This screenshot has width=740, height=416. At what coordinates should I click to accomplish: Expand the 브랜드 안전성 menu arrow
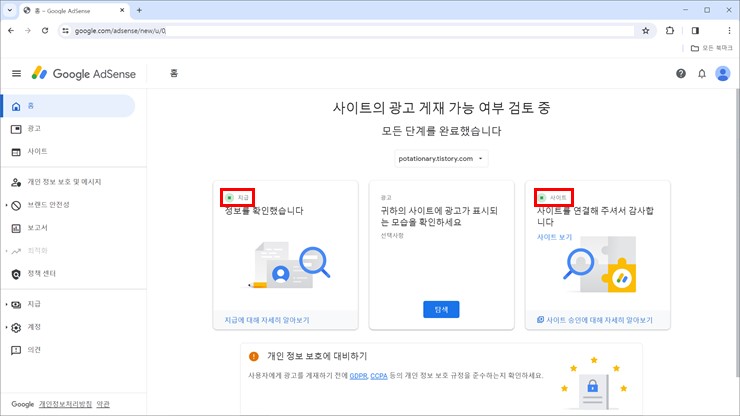pyautogui.click(x=6, y=205)
